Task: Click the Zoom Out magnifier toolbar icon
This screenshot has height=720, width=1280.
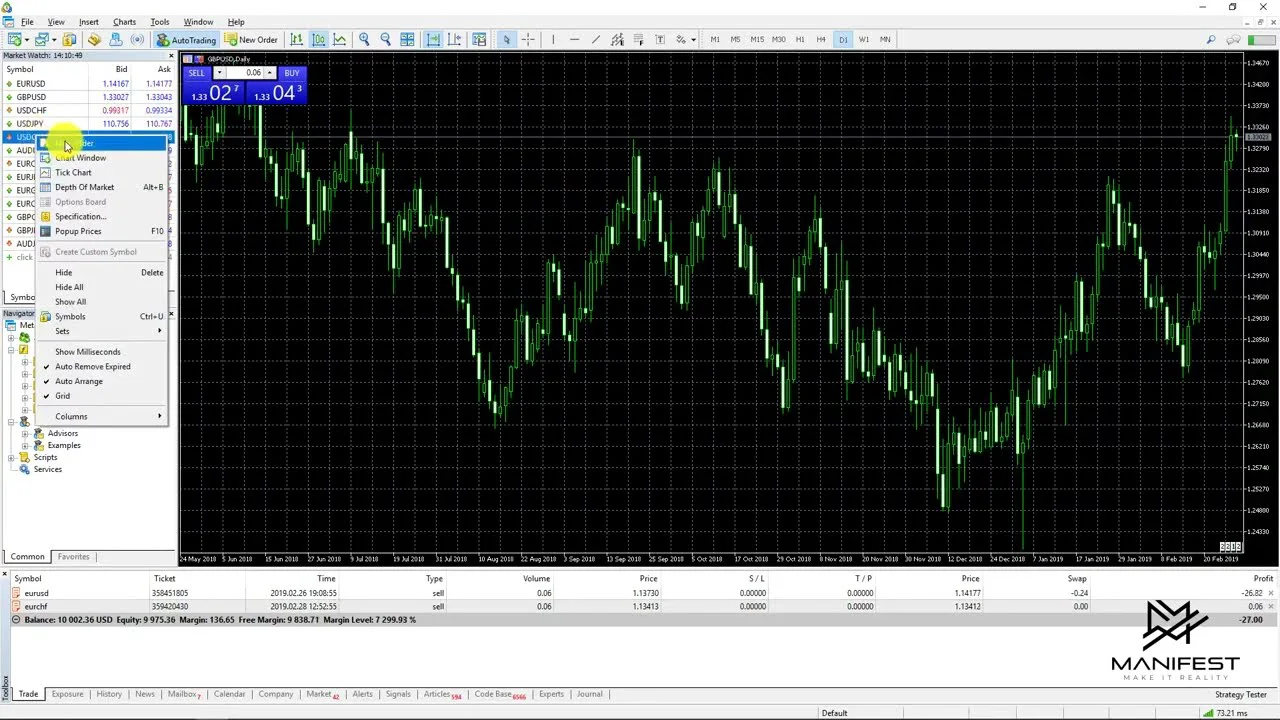Action: coord(385,40)
